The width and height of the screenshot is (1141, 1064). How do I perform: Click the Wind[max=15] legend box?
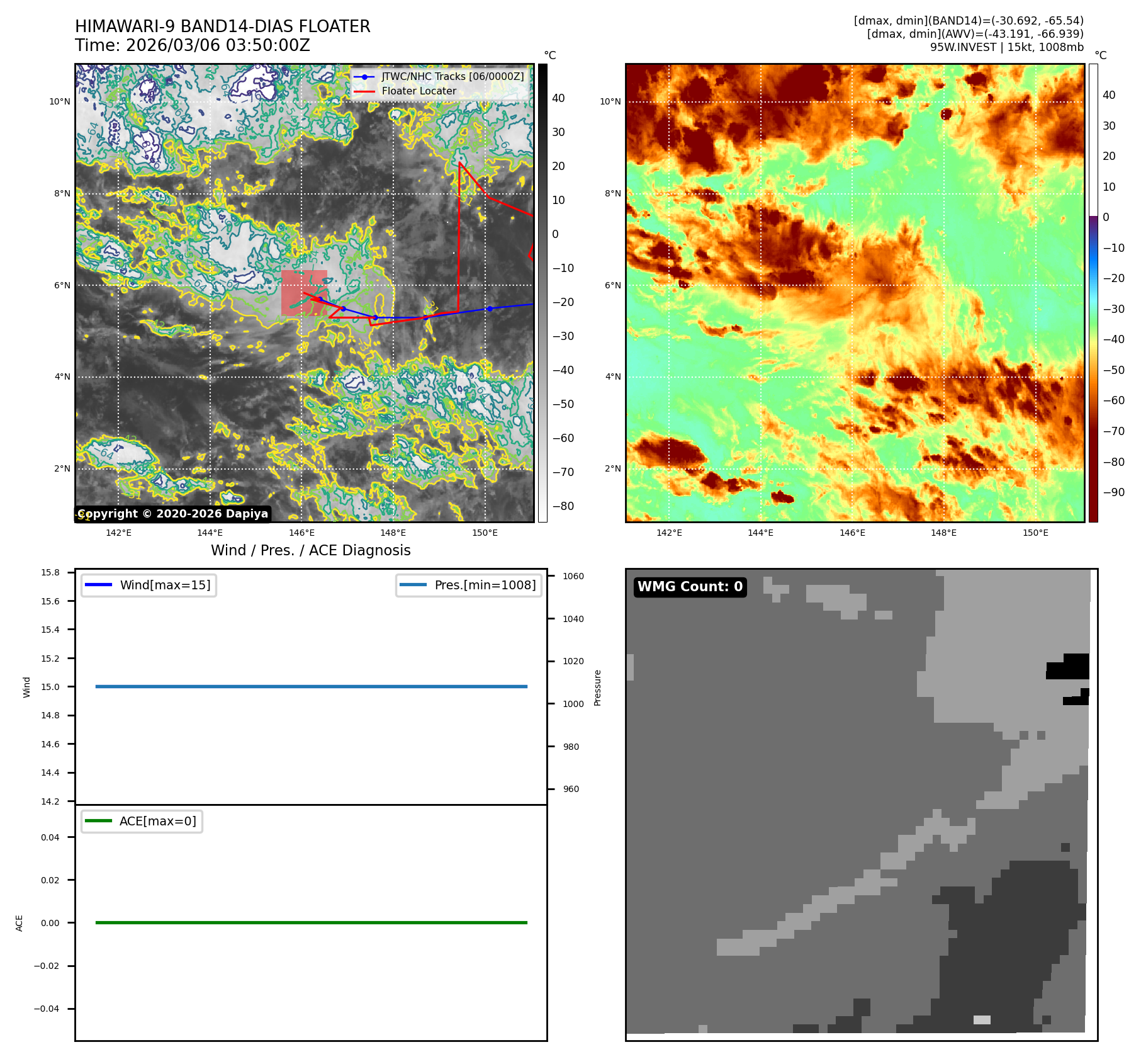(149, 585)
